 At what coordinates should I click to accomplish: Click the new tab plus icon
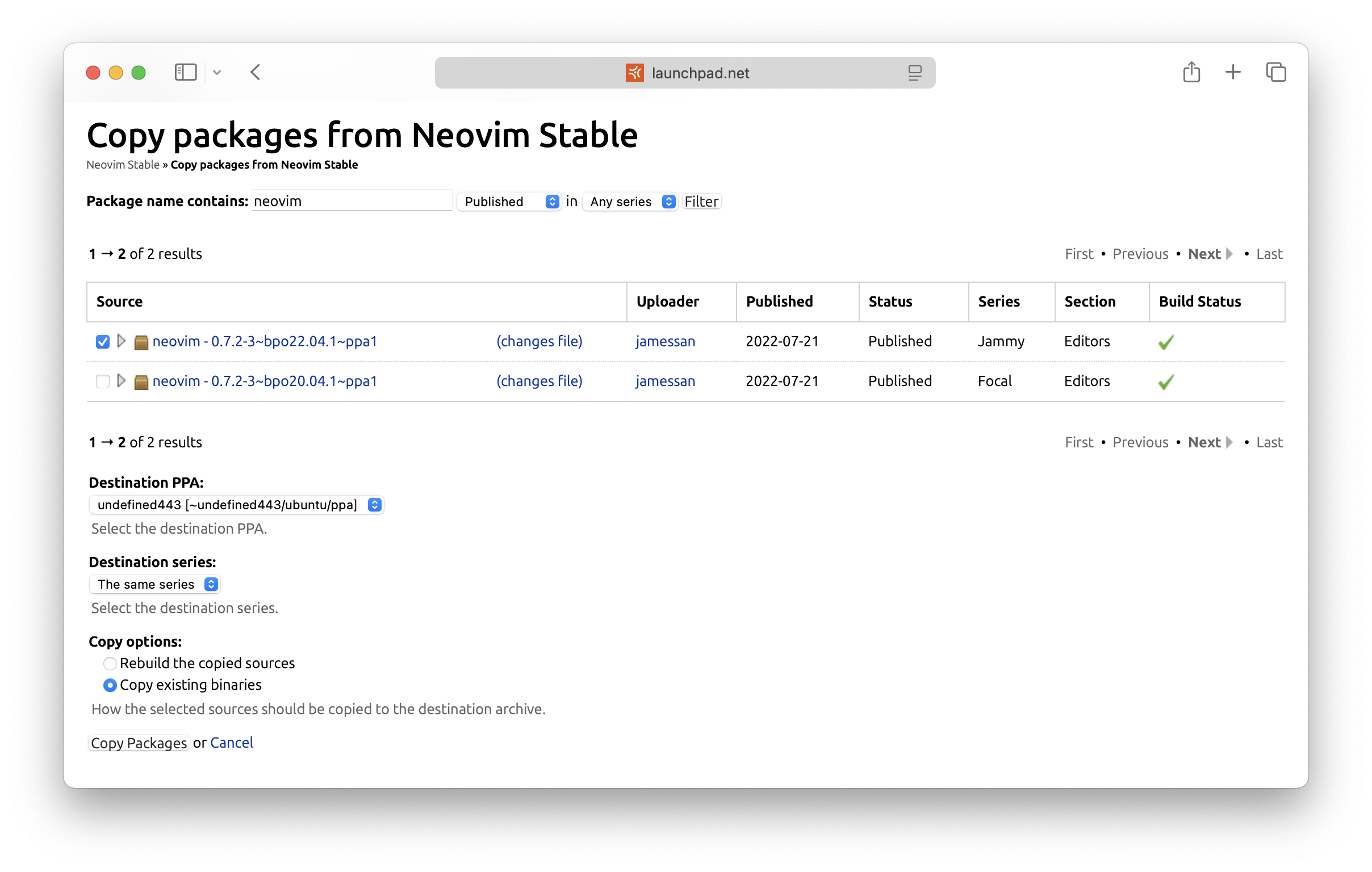[1233, 72]
